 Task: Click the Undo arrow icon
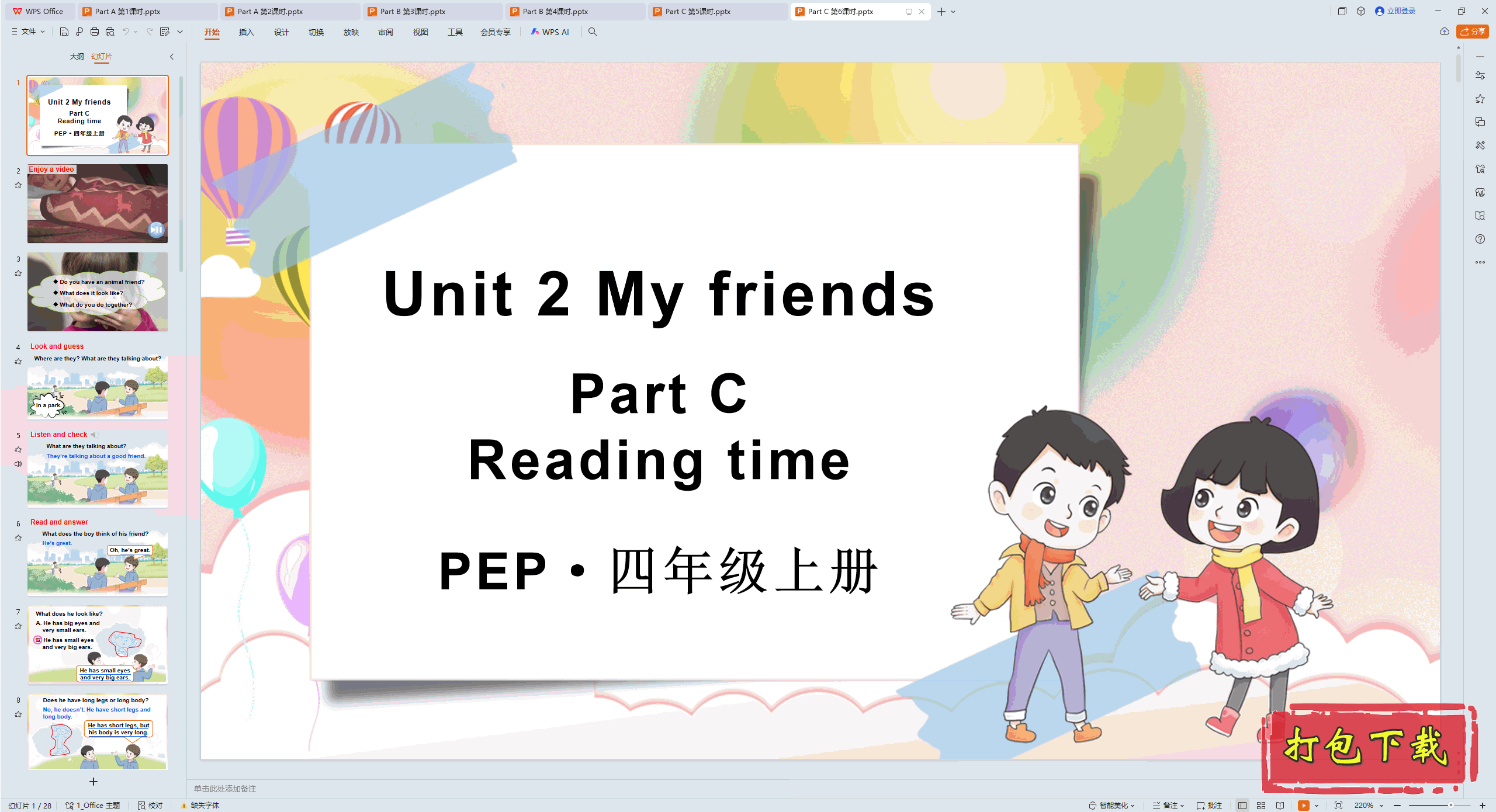126,32
